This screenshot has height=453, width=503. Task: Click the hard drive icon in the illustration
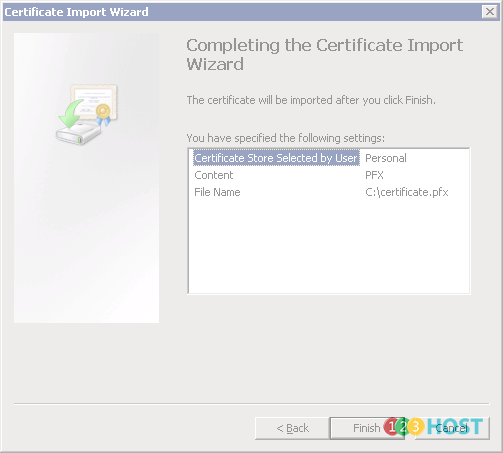[x=78, y=133]
